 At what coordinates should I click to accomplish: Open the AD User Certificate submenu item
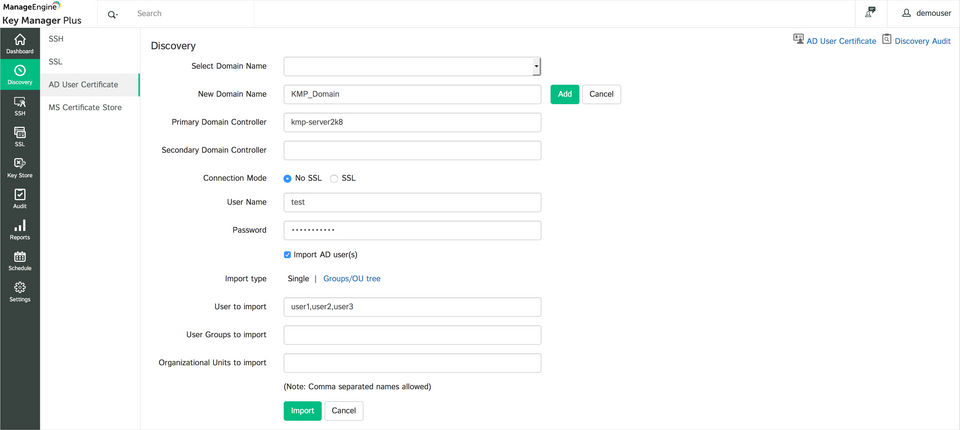(83, 84)
